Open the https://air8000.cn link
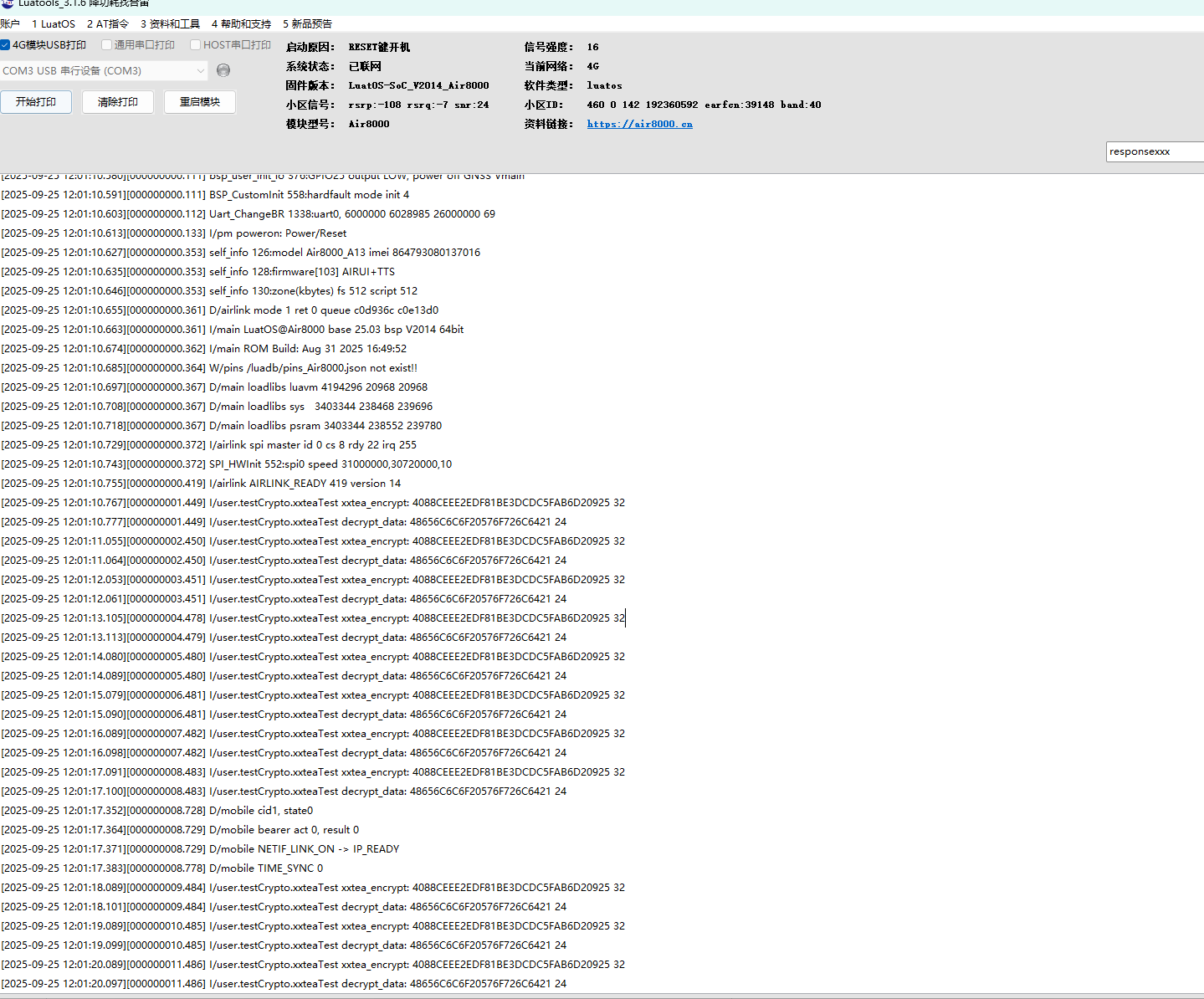The image size is (1204, 999). tap(639, 124)
